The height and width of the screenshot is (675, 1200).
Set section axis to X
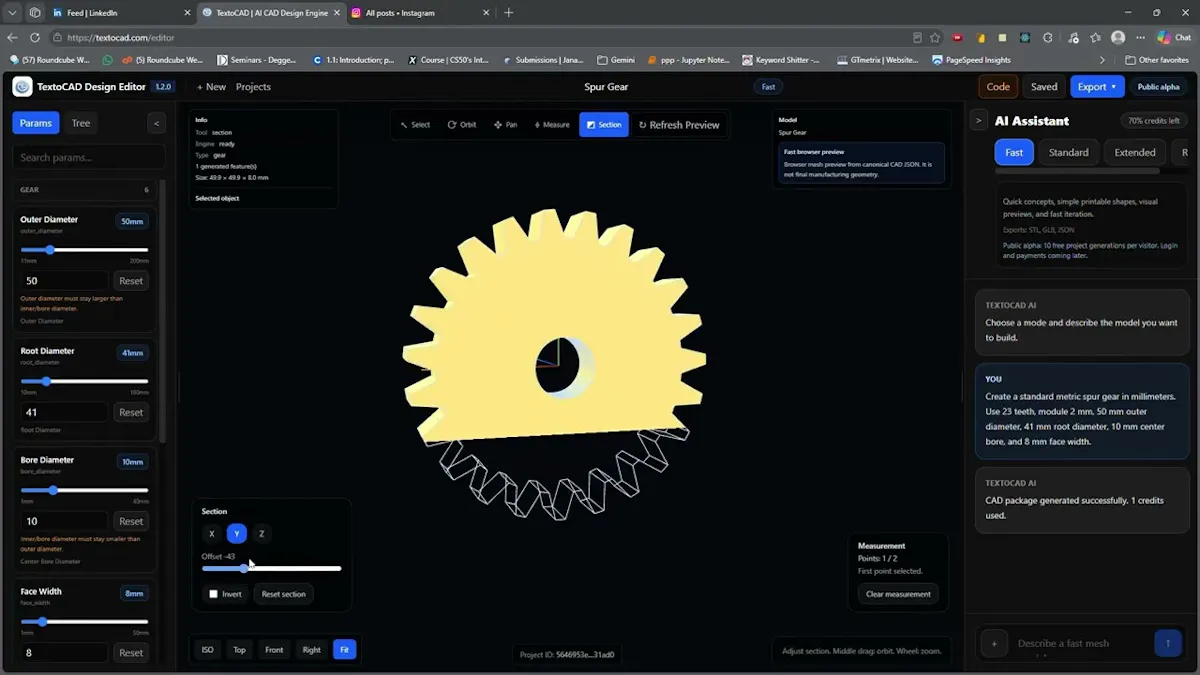click(212, 534)
